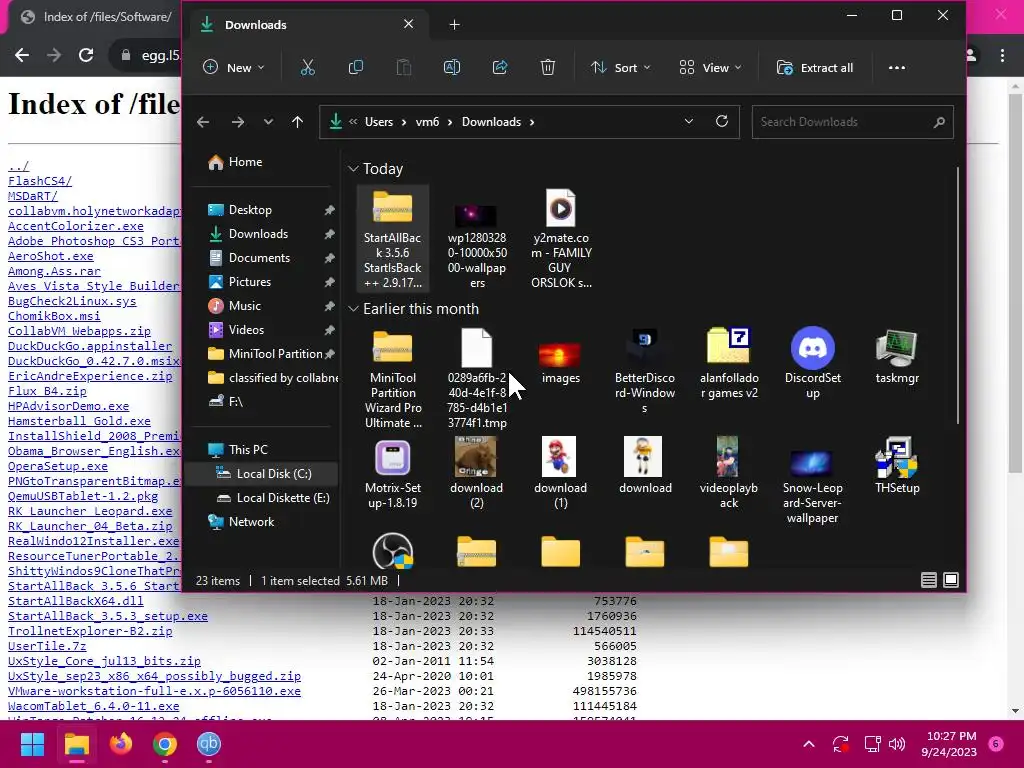Open the View dropdown menu

click(710, 67)
